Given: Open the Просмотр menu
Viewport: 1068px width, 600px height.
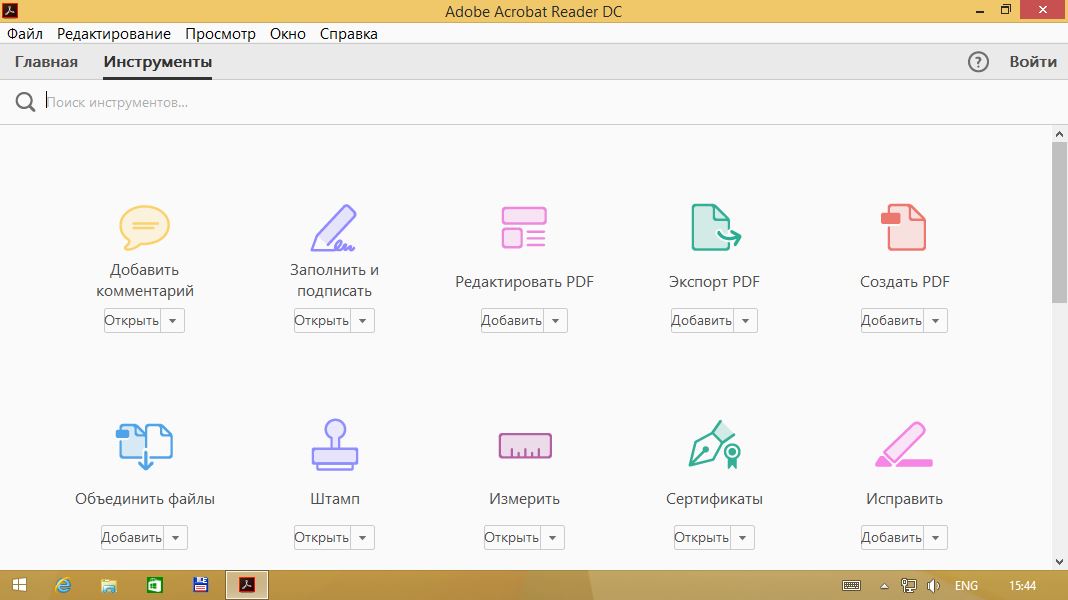Looking at the screenshot, I should pos(220,34).
